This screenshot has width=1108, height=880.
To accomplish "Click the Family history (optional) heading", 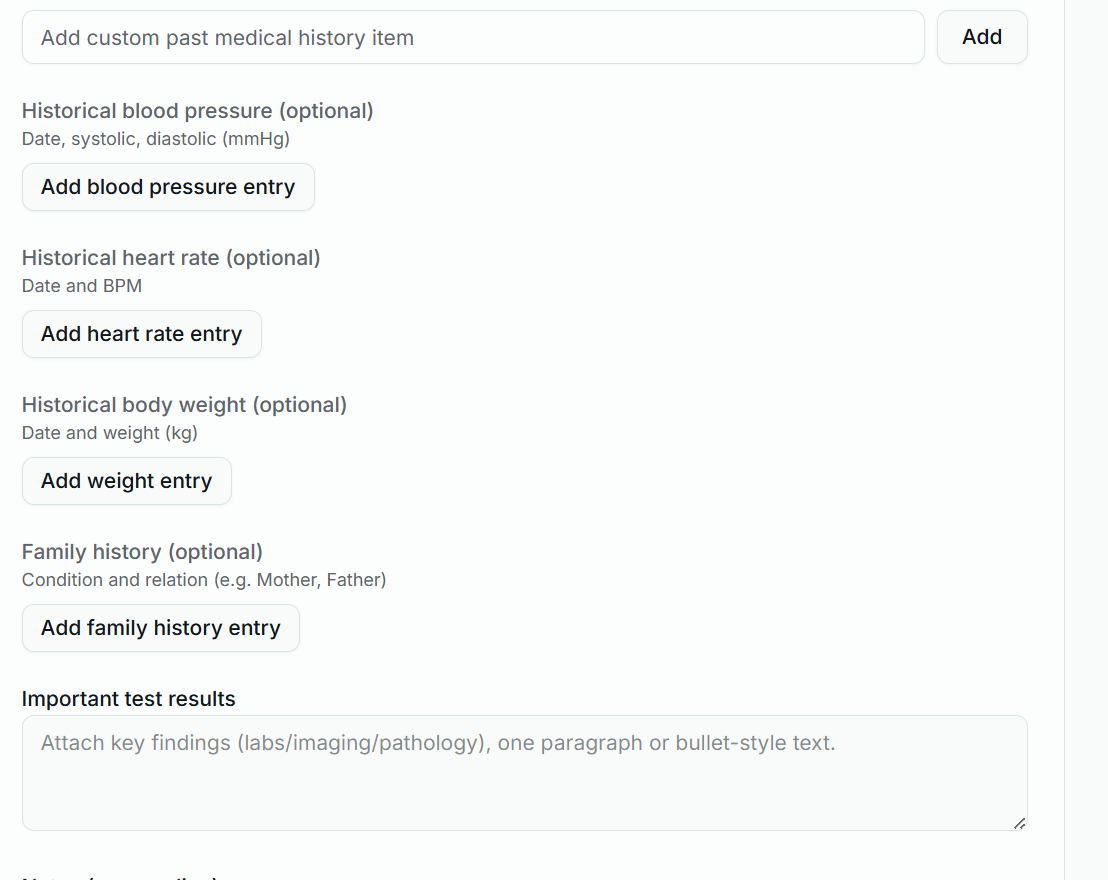I will coord(142,552).
